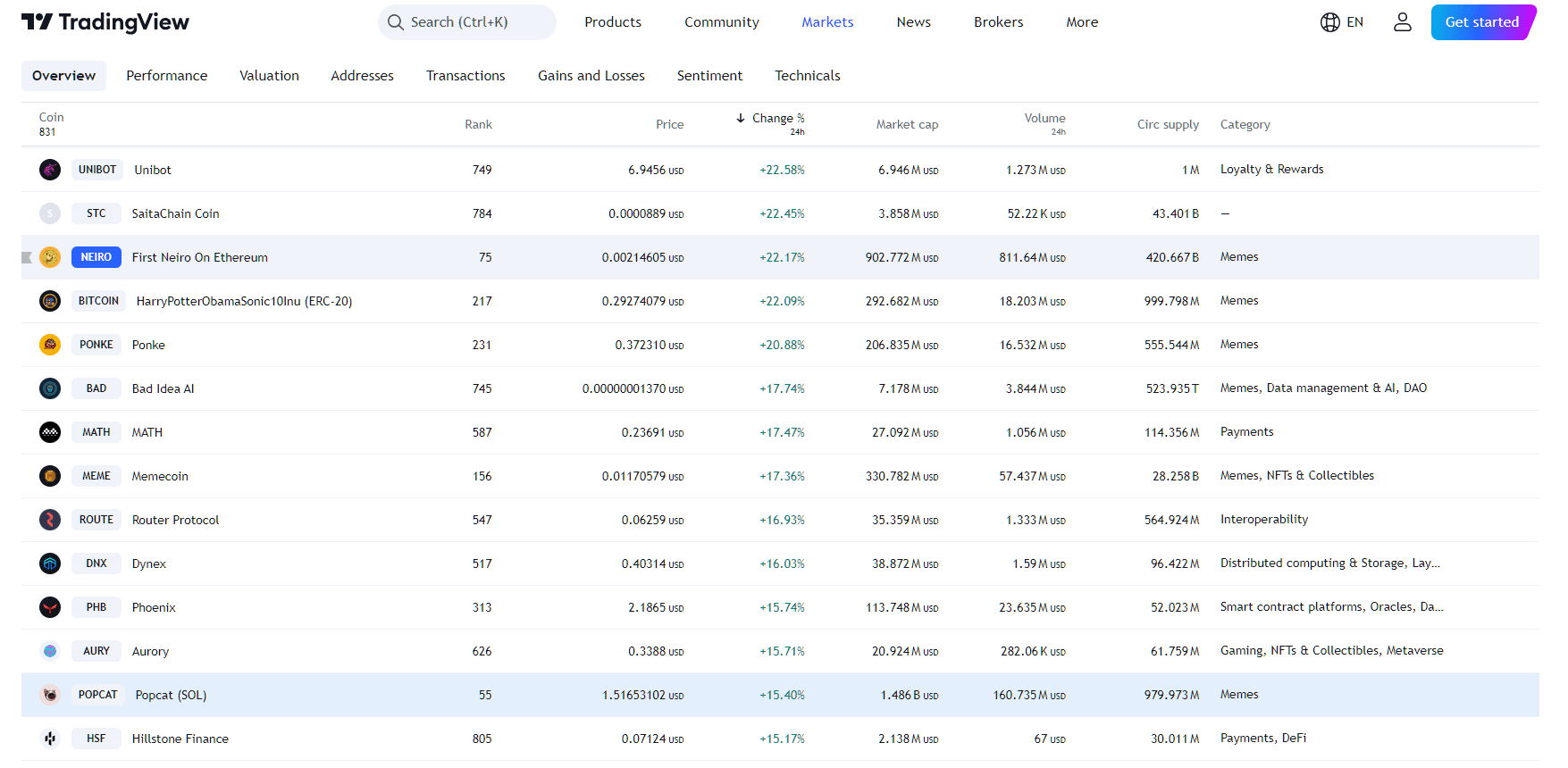Switch to the Performance tab
Viewport: 1568px width, 768px height.
click(166, 76)
